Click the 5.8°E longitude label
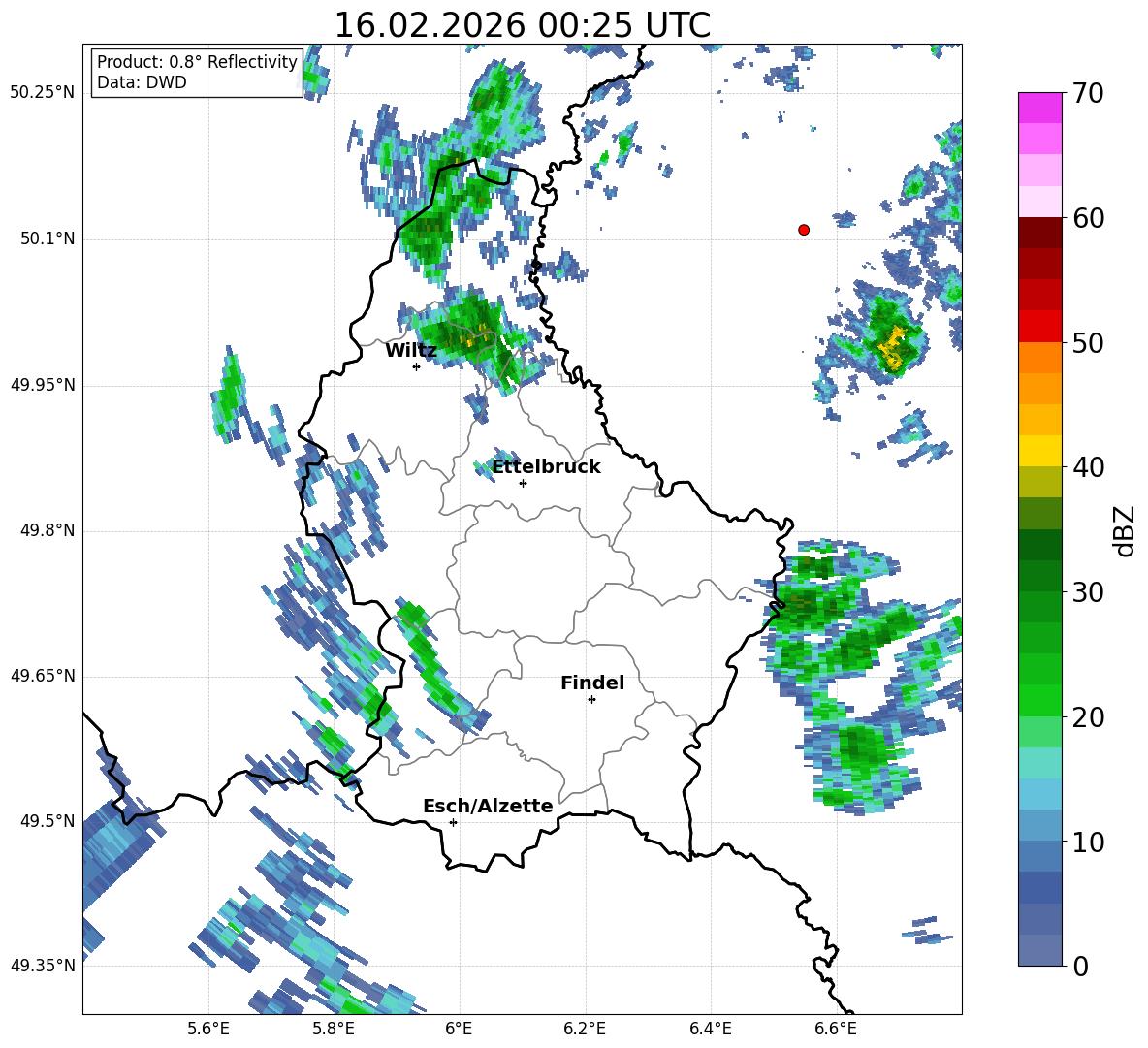Image resolution: width=1148 pixels, height=1048 pixels. point(334,1029)
